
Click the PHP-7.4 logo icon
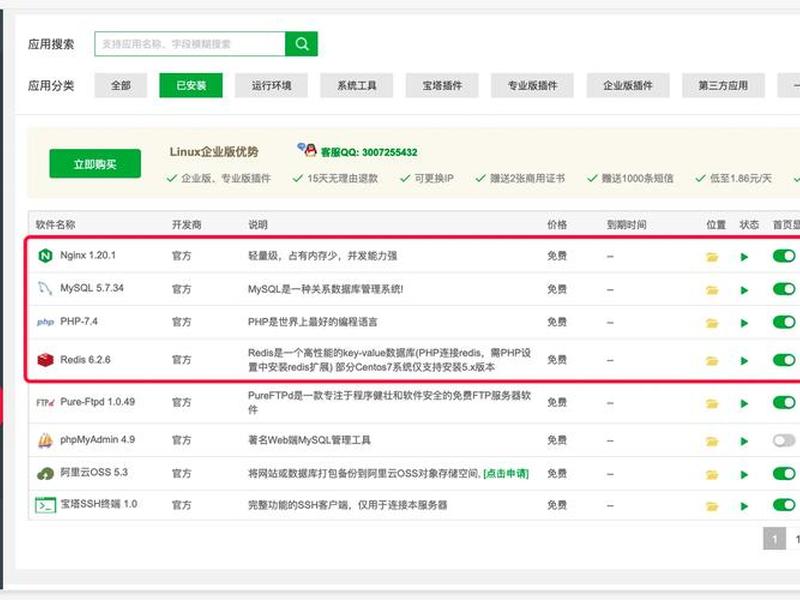45,322
